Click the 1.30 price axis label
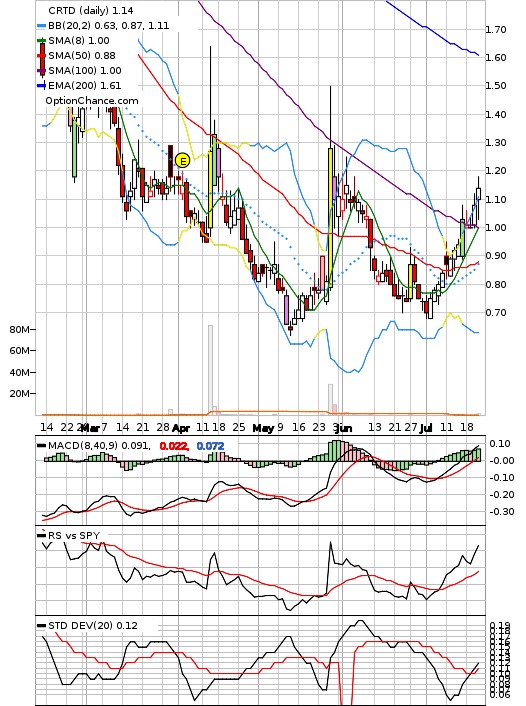The image size is (526, 706). pyautogui.click(x=496, y=143)
